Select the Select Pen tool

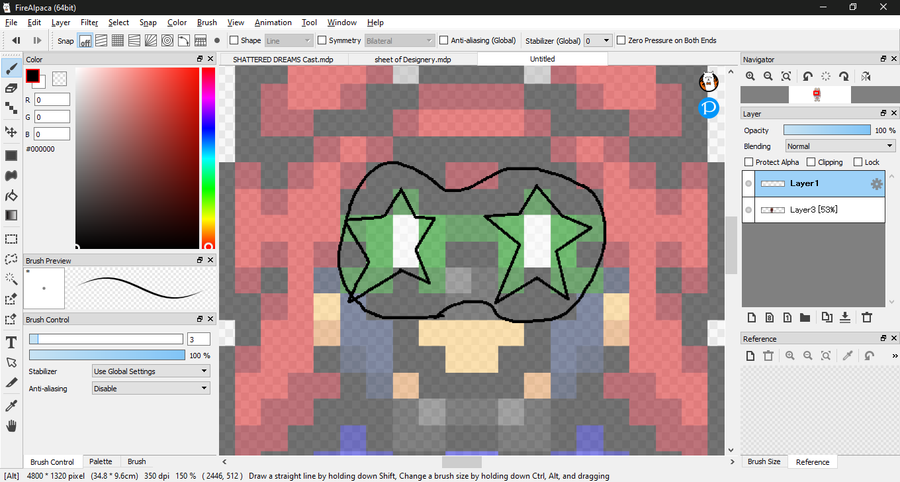(11, 299)
